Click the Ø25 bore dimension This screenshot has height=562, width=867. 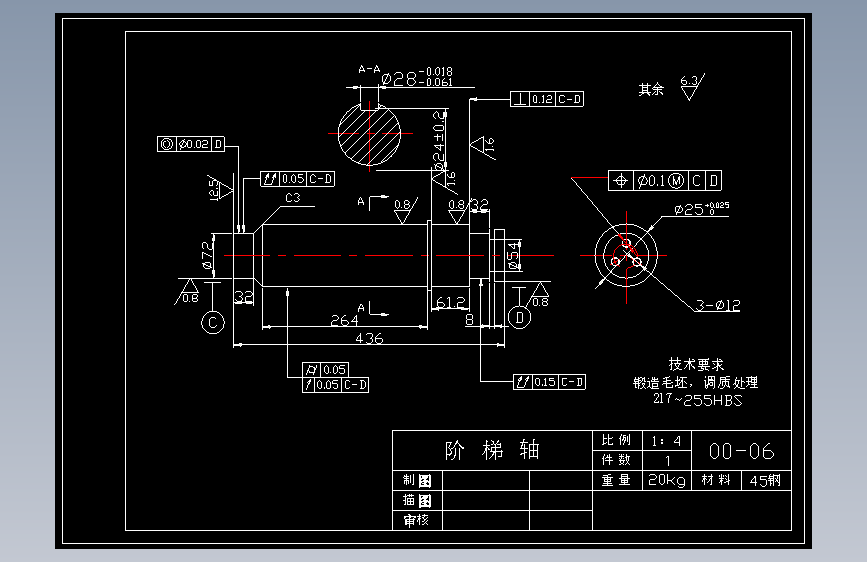pyautogui.click(x=702, y=209)
